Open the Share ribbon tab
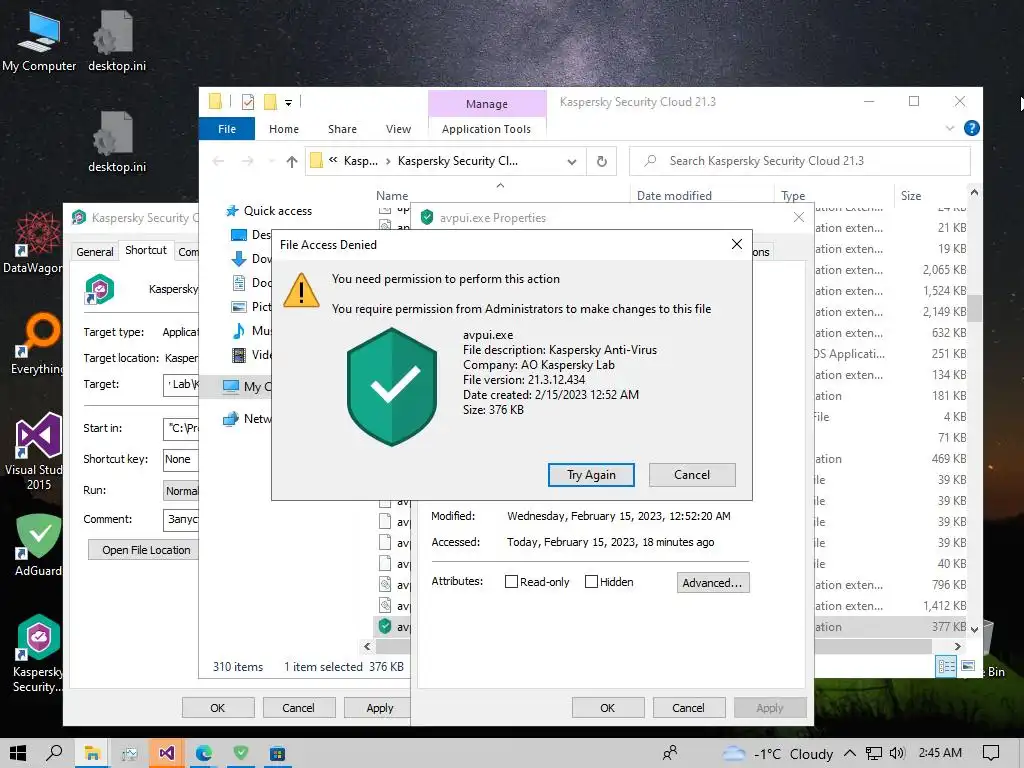Screen dimensions: 1024x768 pos(342,129)
